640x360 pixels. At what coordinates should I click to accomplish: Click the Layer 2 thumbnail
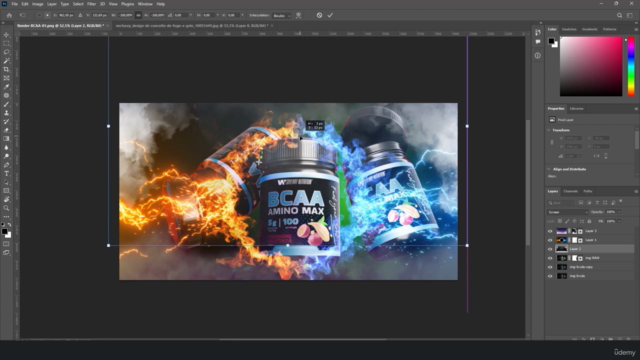pos(562,249)
